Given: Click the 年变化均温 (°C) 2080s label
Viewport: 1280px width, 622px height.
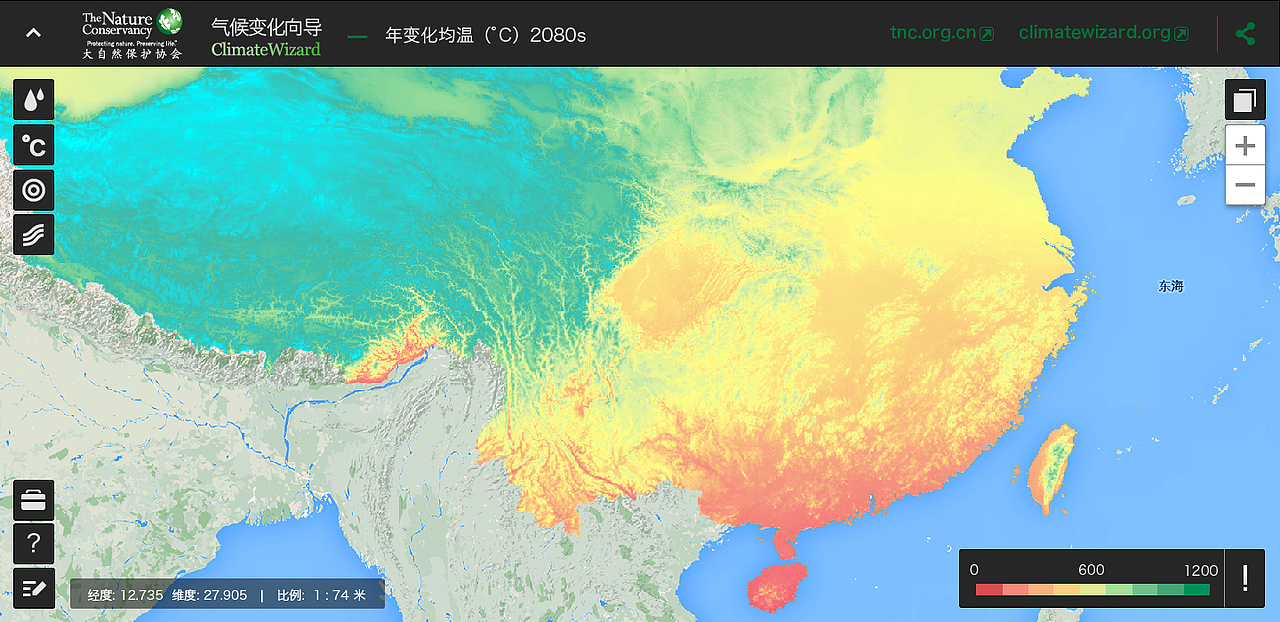Looking at the screenshot, I should pos(485,35).
